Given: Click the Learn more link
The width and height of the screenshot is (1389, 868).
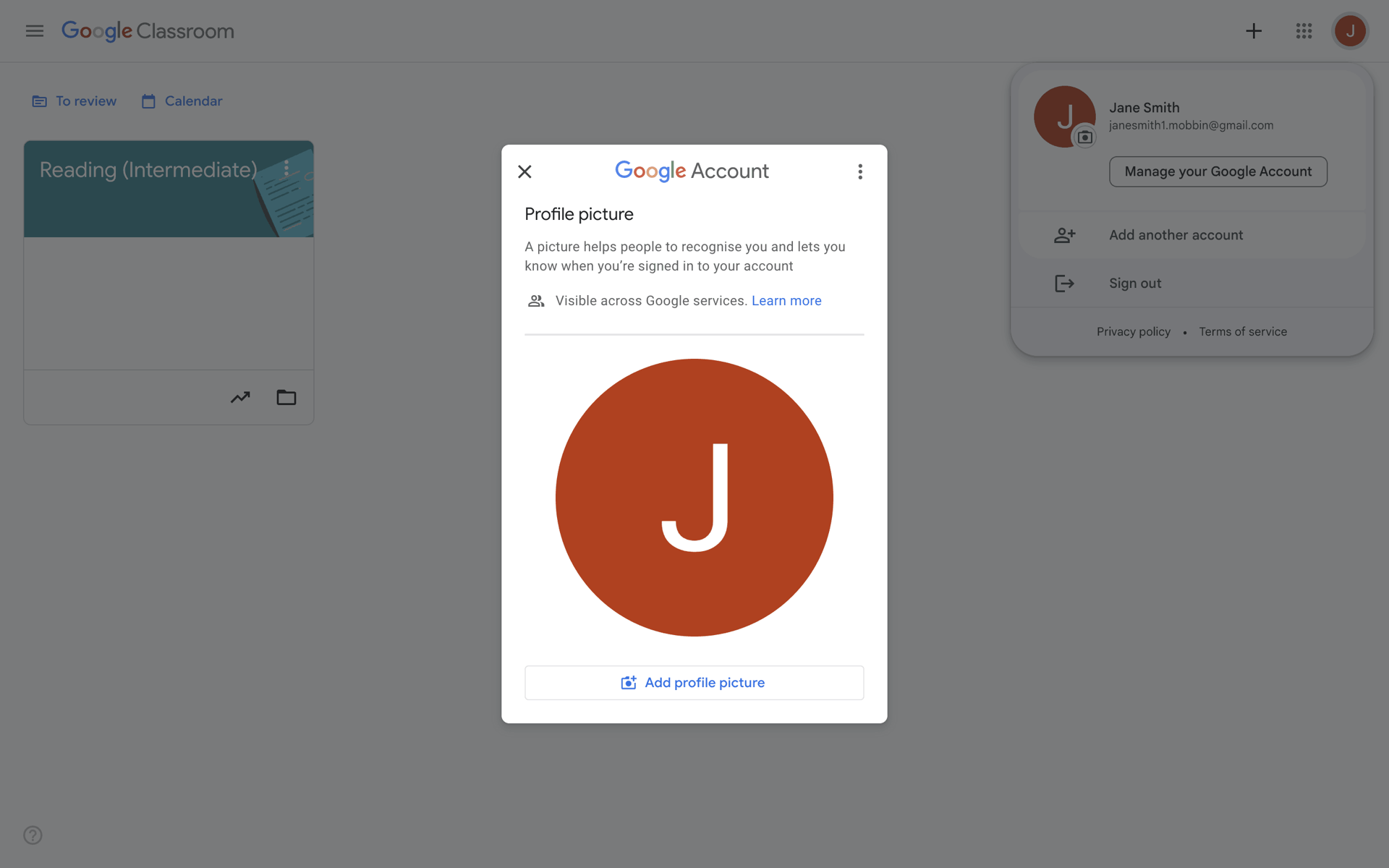Looking at the screenshot, I should pyautogui.click(x=786, y=301).
